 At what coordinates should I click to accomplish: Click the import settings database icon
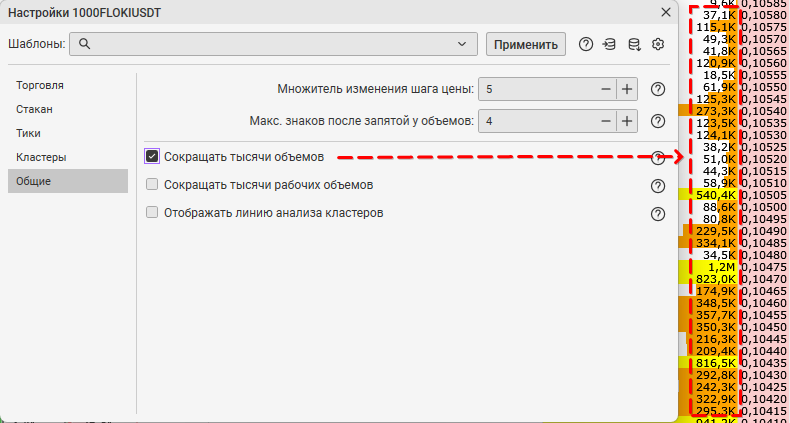609,44
